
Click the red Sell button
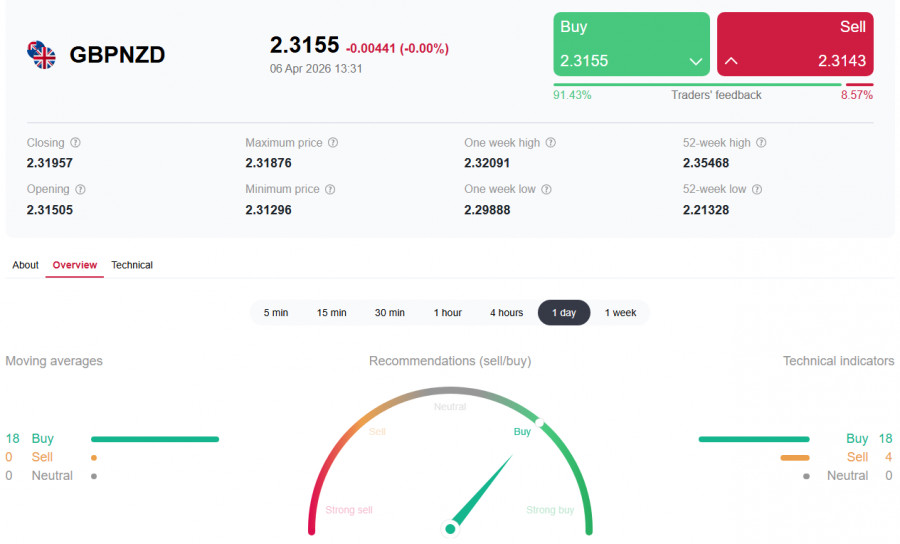(x=795, y=44)
